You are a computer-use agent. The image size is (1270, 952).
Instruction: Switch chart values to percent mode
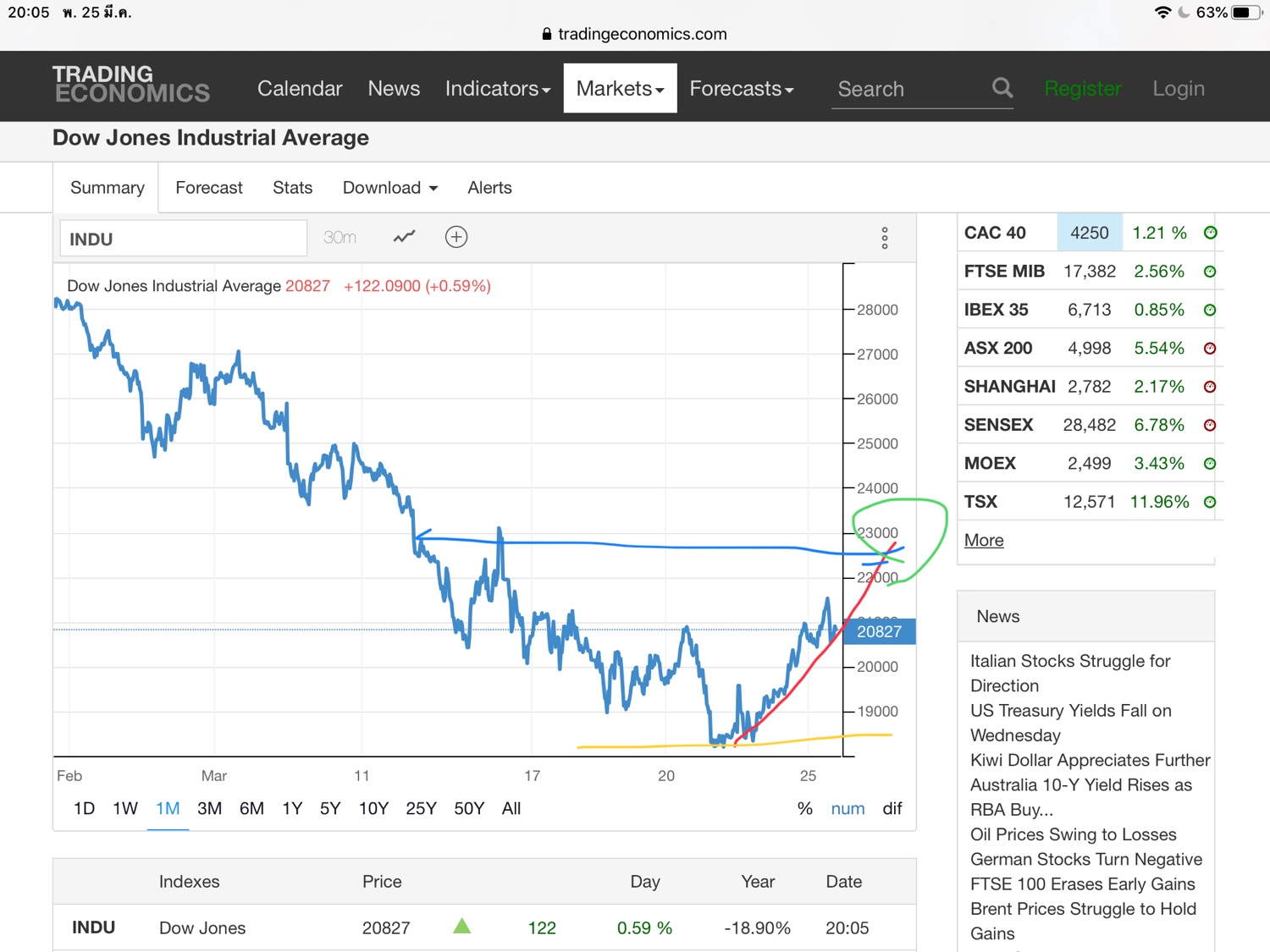tap(804, 809)
